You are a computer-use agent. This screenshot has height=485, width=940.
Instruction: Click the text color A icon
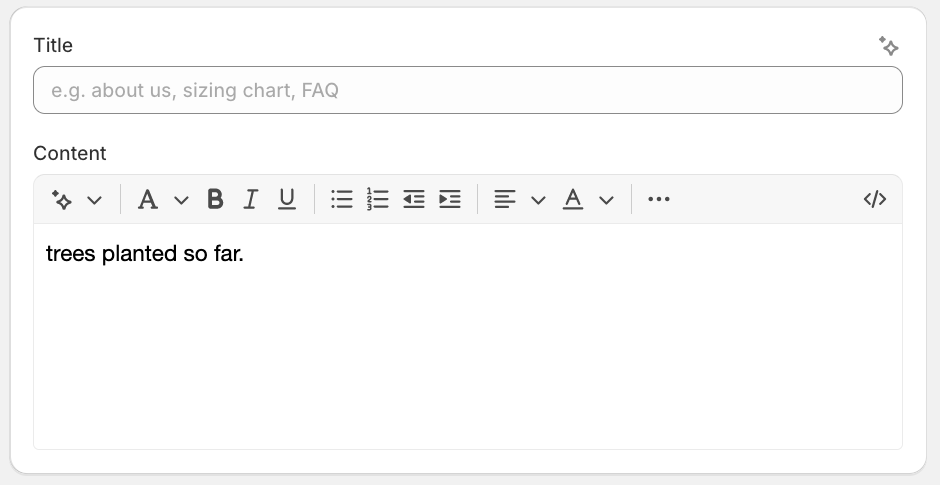click(x=573, y=199)
